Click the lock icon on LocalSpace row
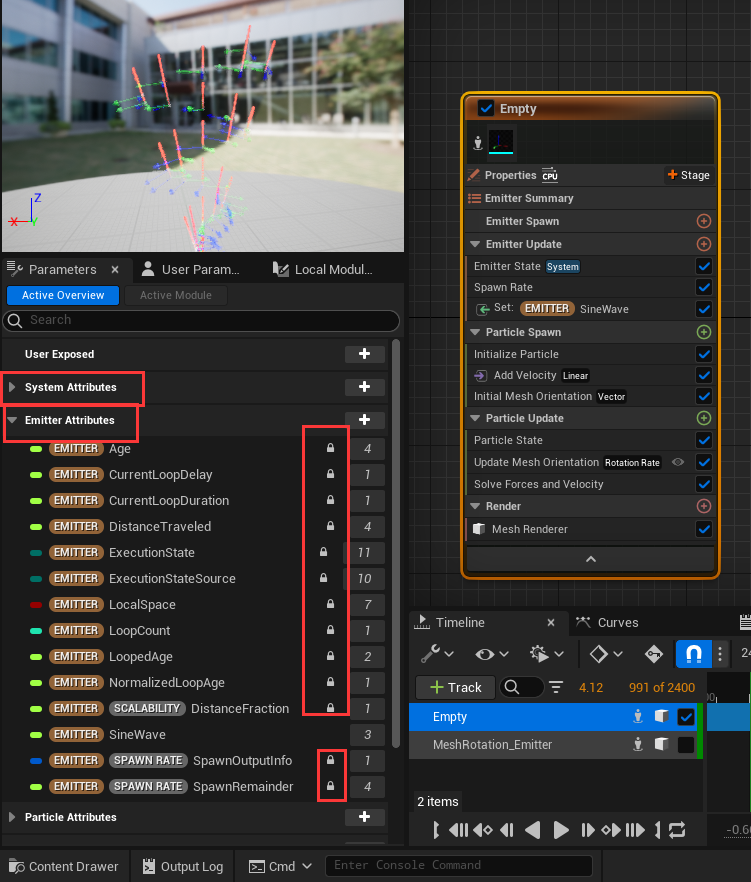The width and height of the screenshot is (751, 882). [x=330, y=605]
